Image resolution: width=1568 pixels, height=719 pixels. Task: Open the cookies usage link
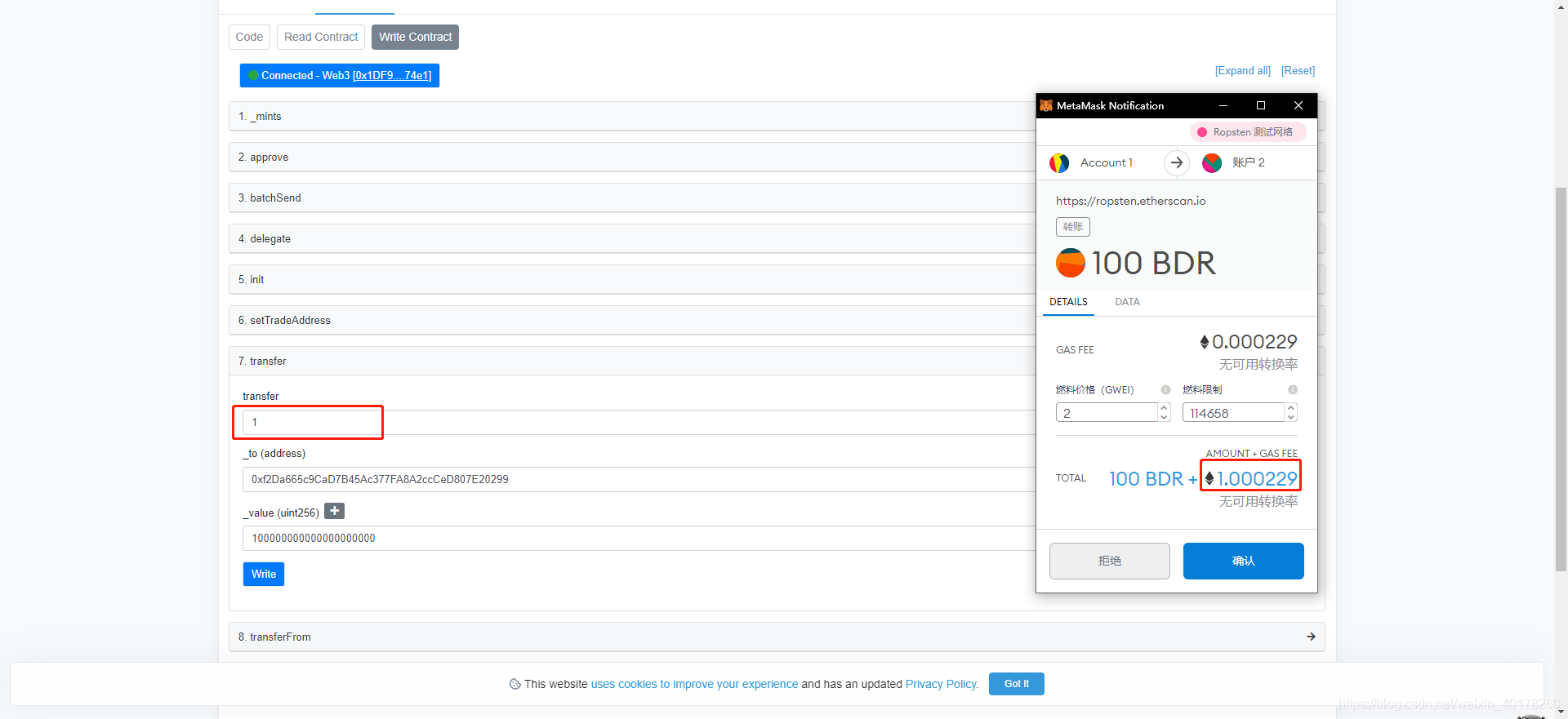coord(695,684)
